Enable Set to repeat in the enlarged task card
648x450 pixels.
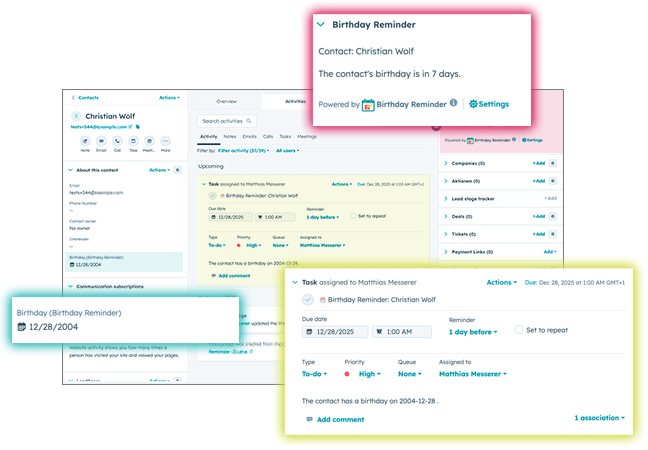(x=519, y=330)
